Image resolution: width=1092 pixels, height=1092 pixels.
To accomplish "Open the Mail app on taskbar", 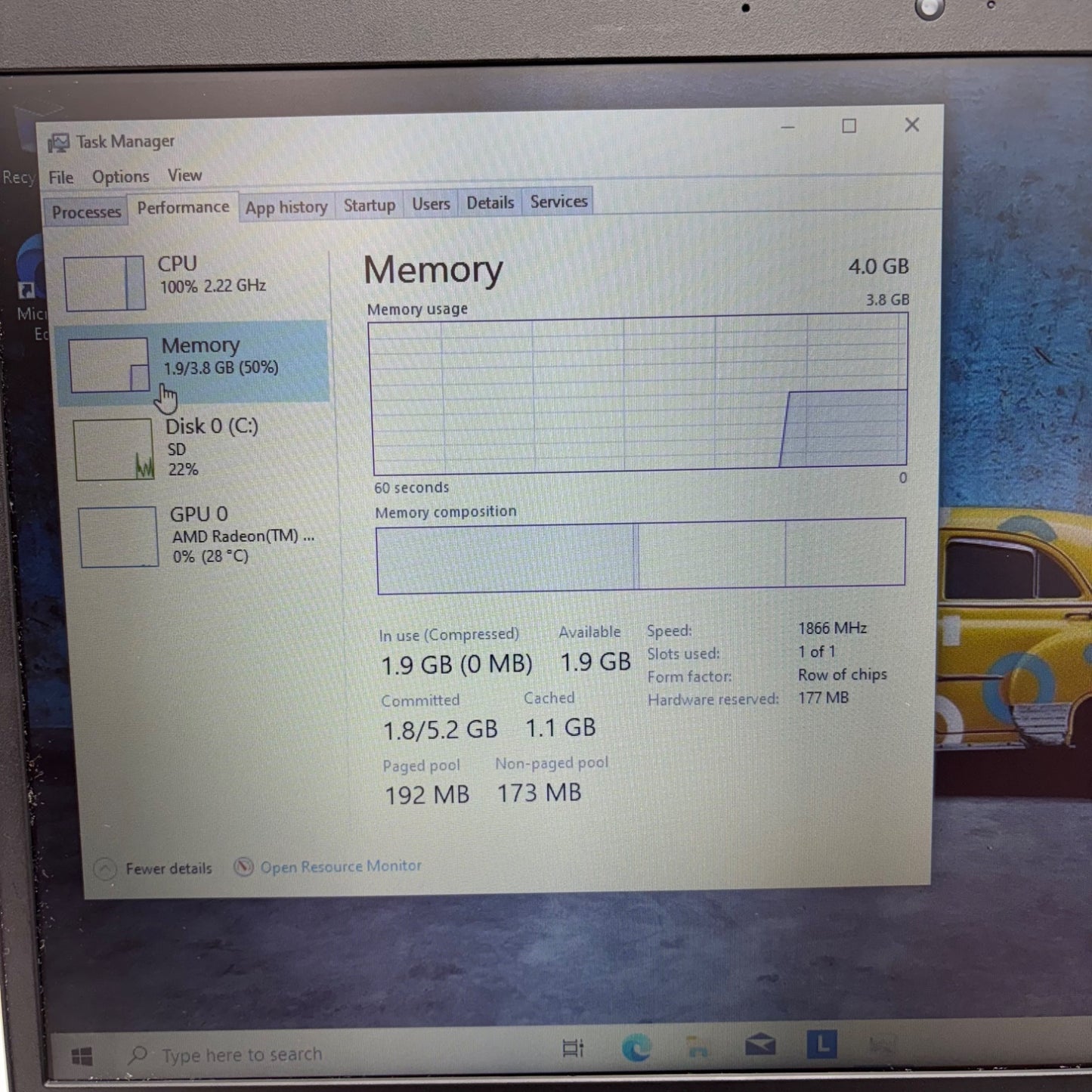I will pos(759,1045).
